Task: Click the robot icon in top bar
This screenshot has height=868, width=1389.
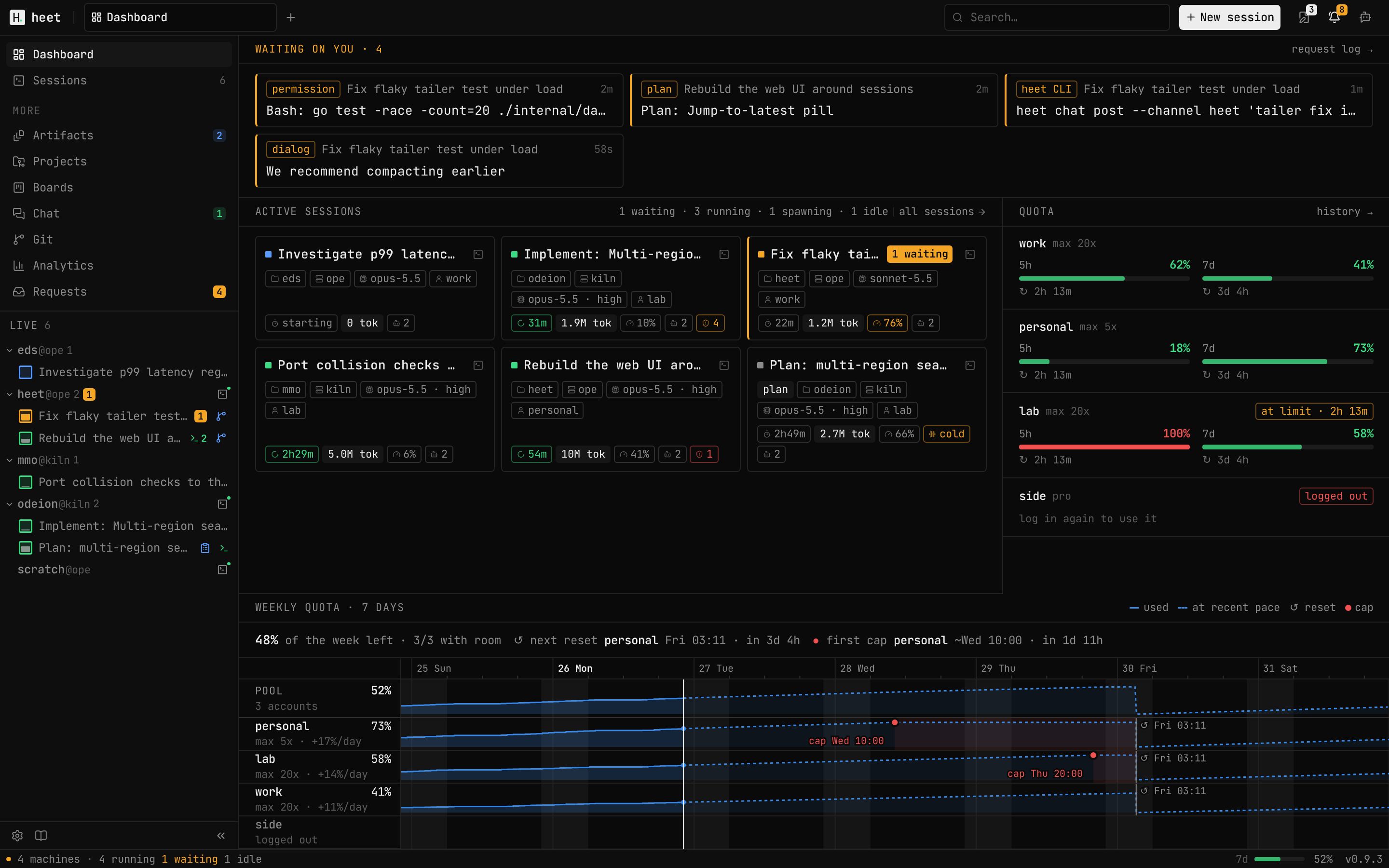Action: click(1365, 17)
